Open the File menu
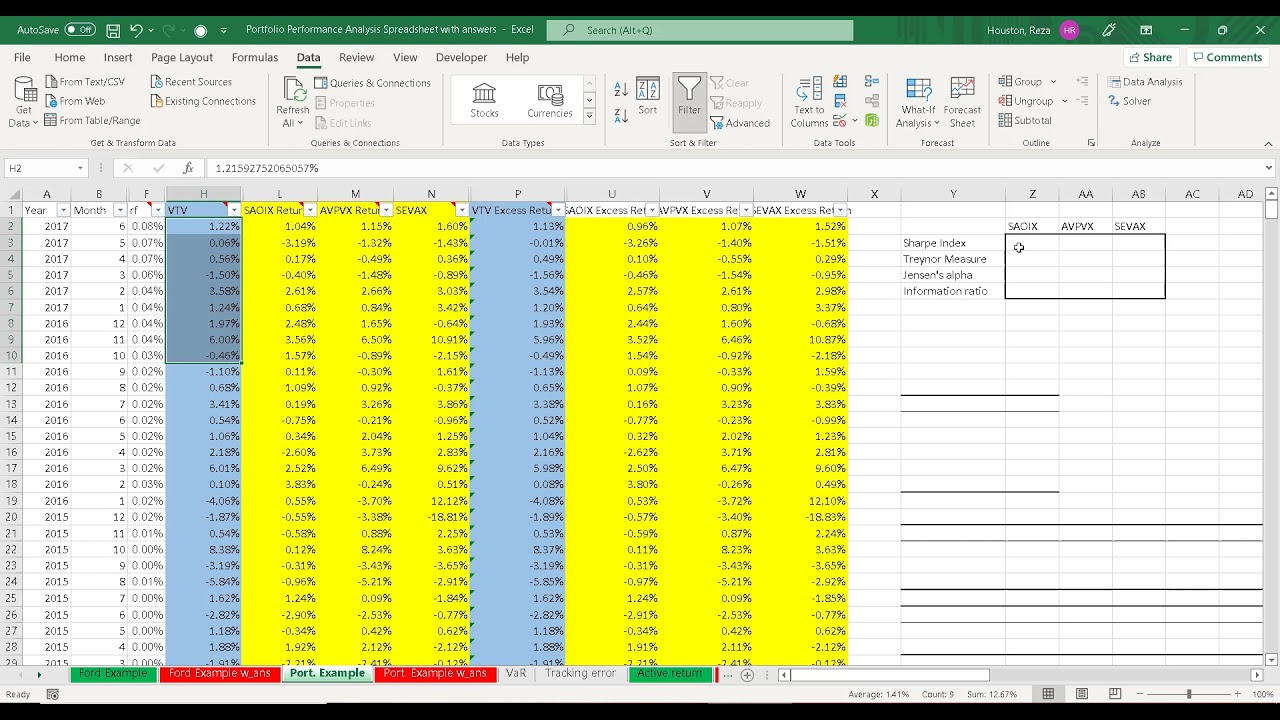This screenshot has height=720, width=1280. point(22,57)
